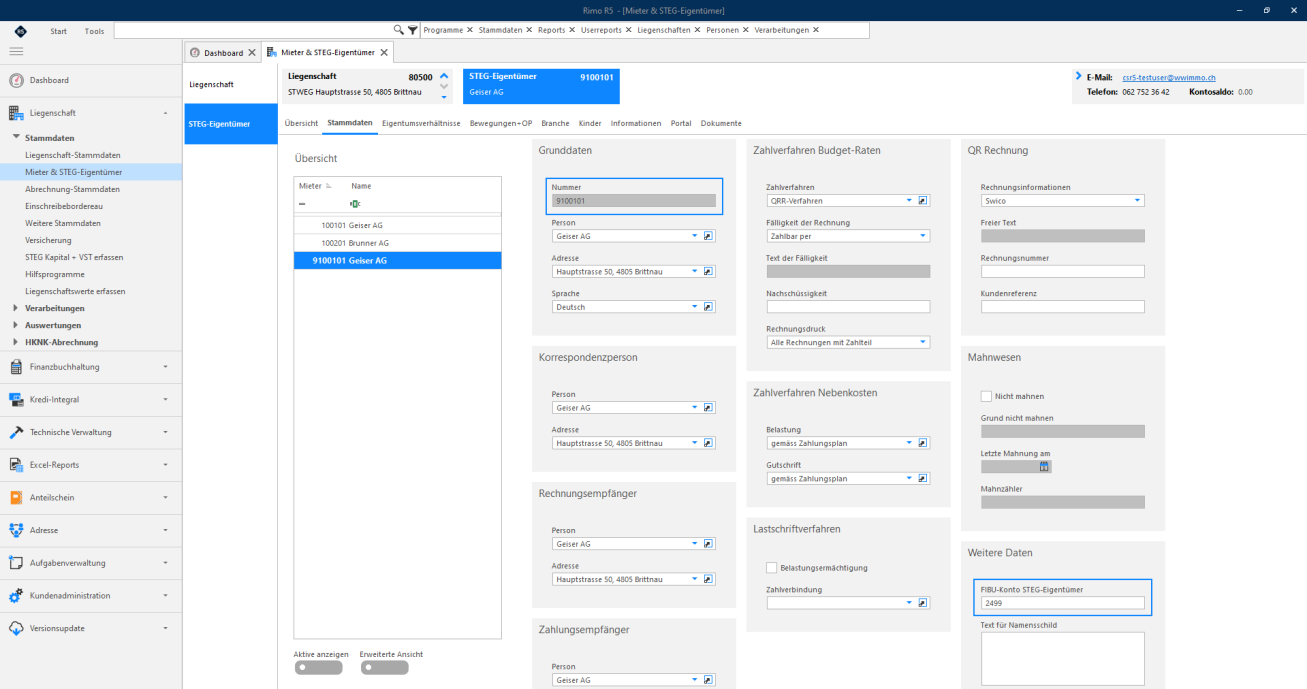Click the Nachschüssigkeit input field
The image size is (1307, 689).
pos(848,307)
